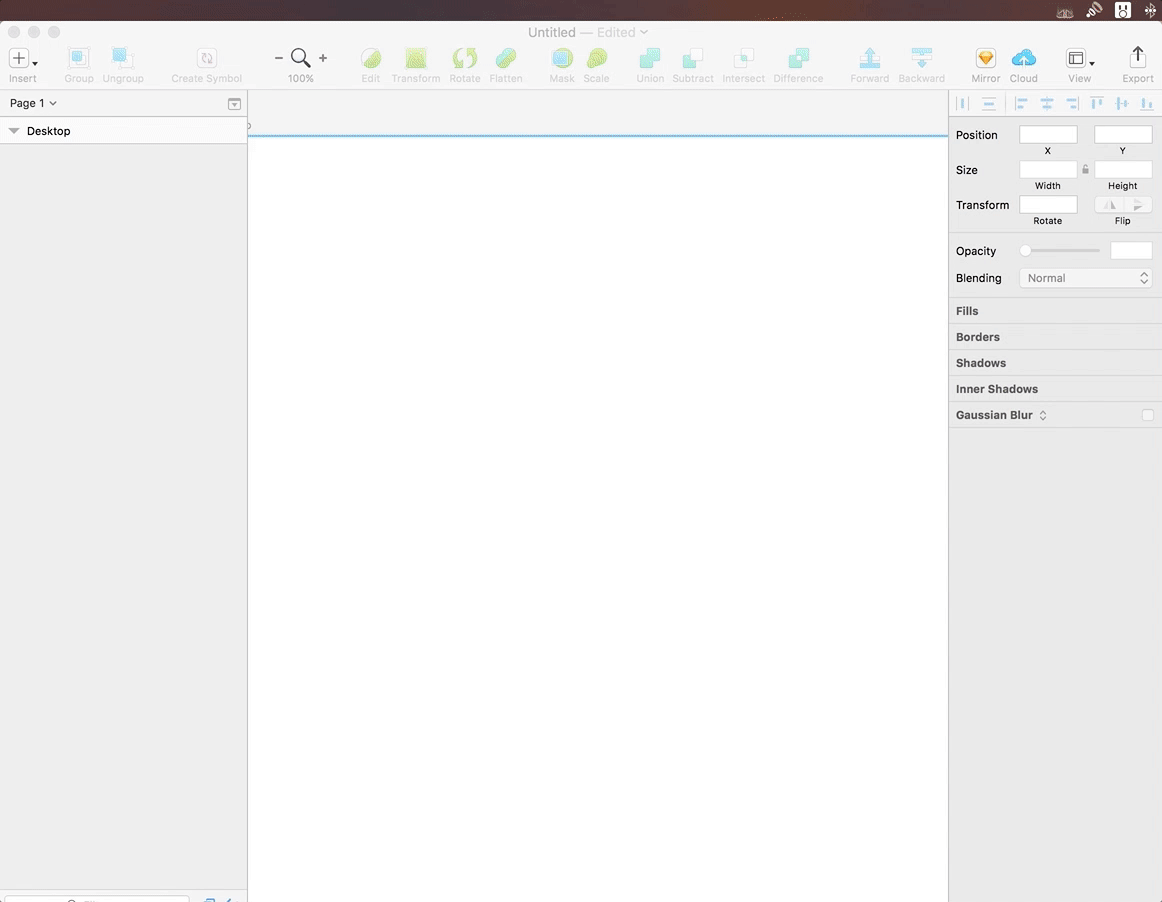Open the Insert tool menu
Screen dimensions: 1162x902
22,58
